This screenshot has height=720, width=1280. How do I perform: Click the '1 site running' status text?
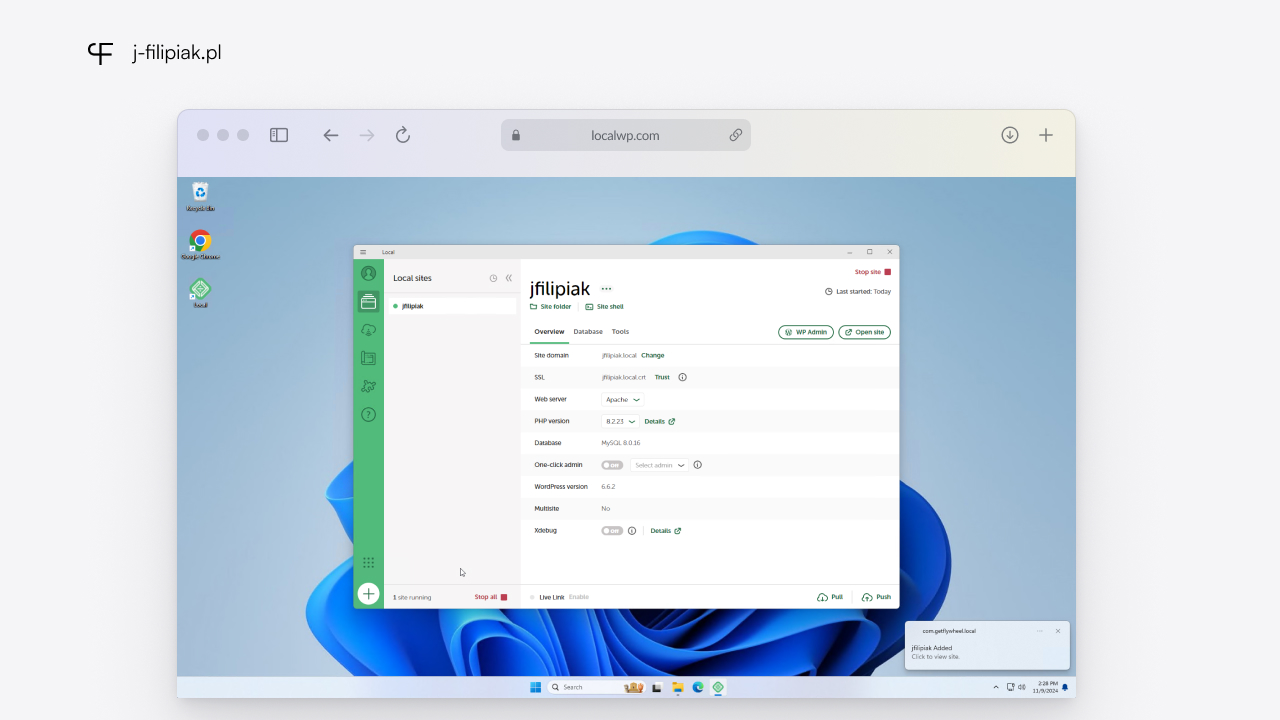tap(412, 597)
